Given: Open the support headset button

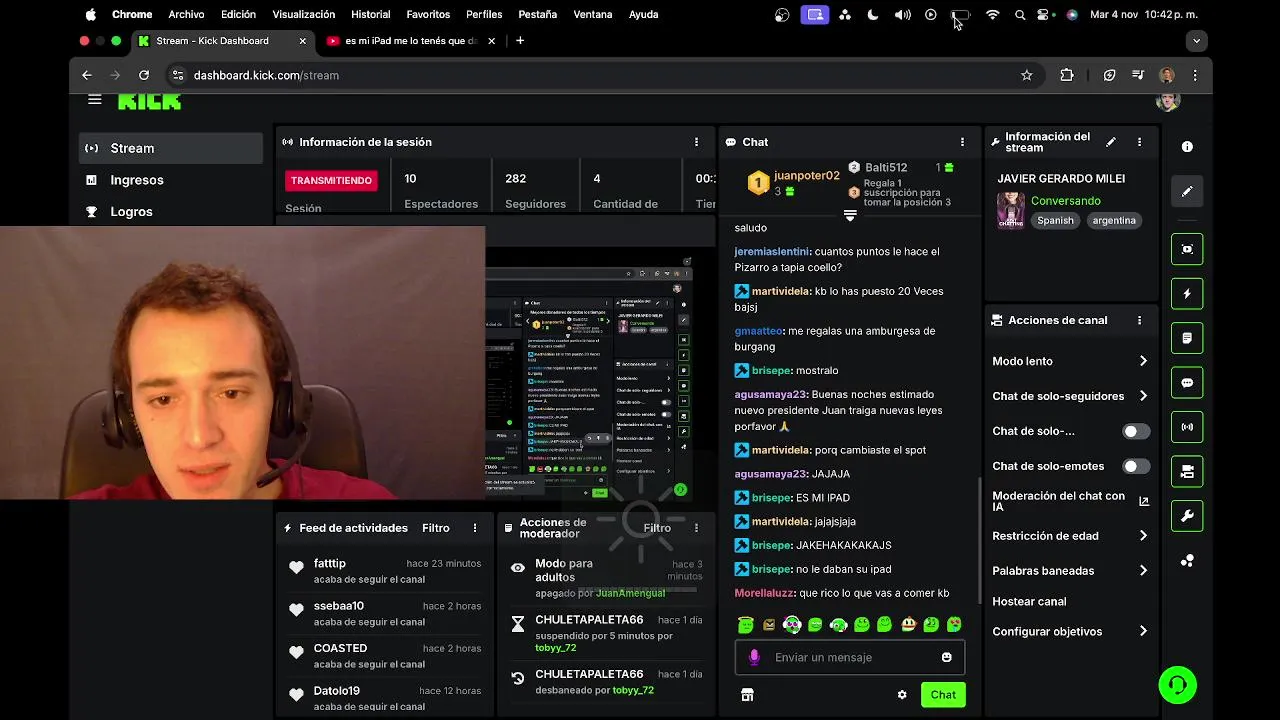Looking at the screenshot, I should [1178, 685].
